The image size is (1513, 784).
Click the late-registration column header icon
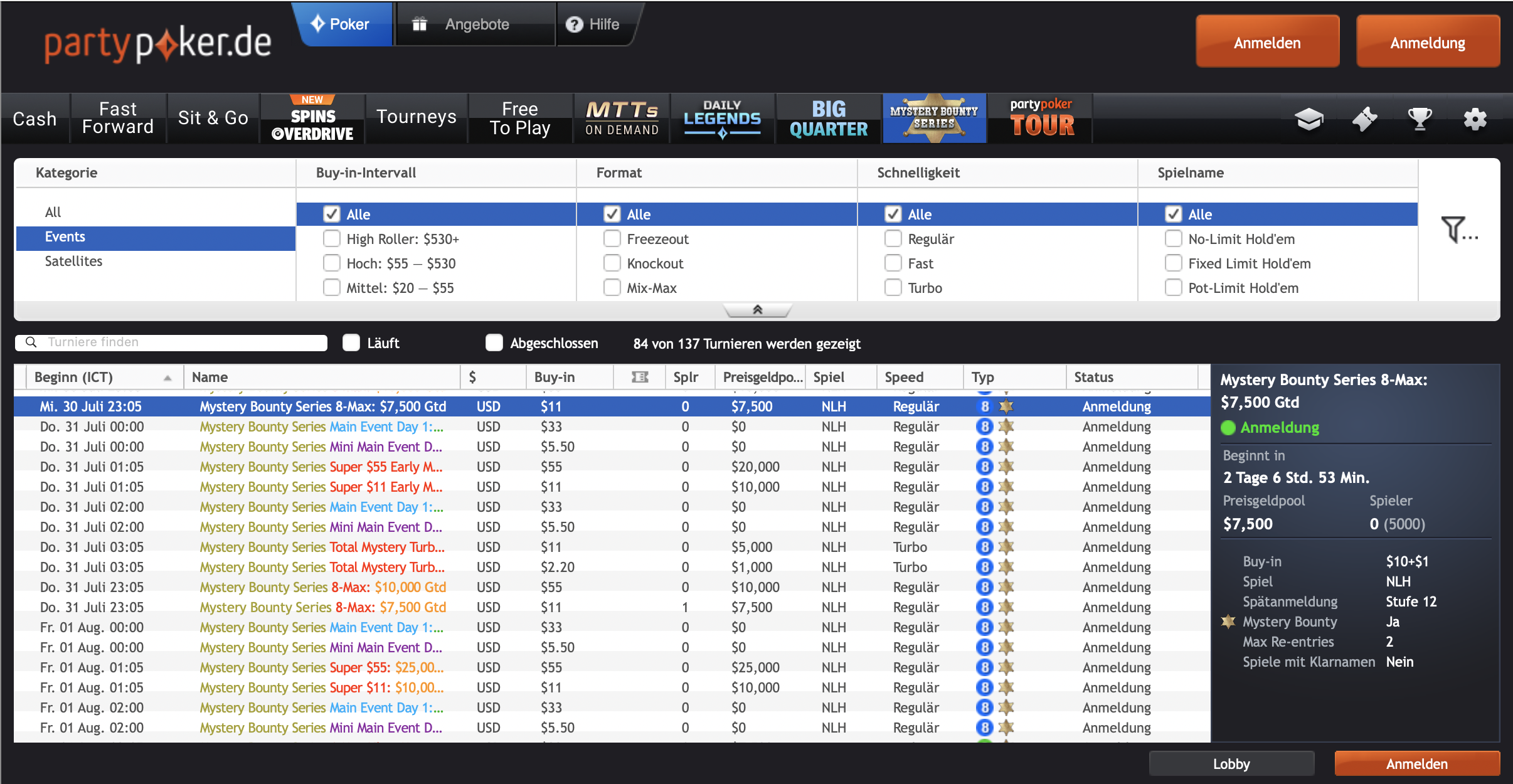pos(639,377)
